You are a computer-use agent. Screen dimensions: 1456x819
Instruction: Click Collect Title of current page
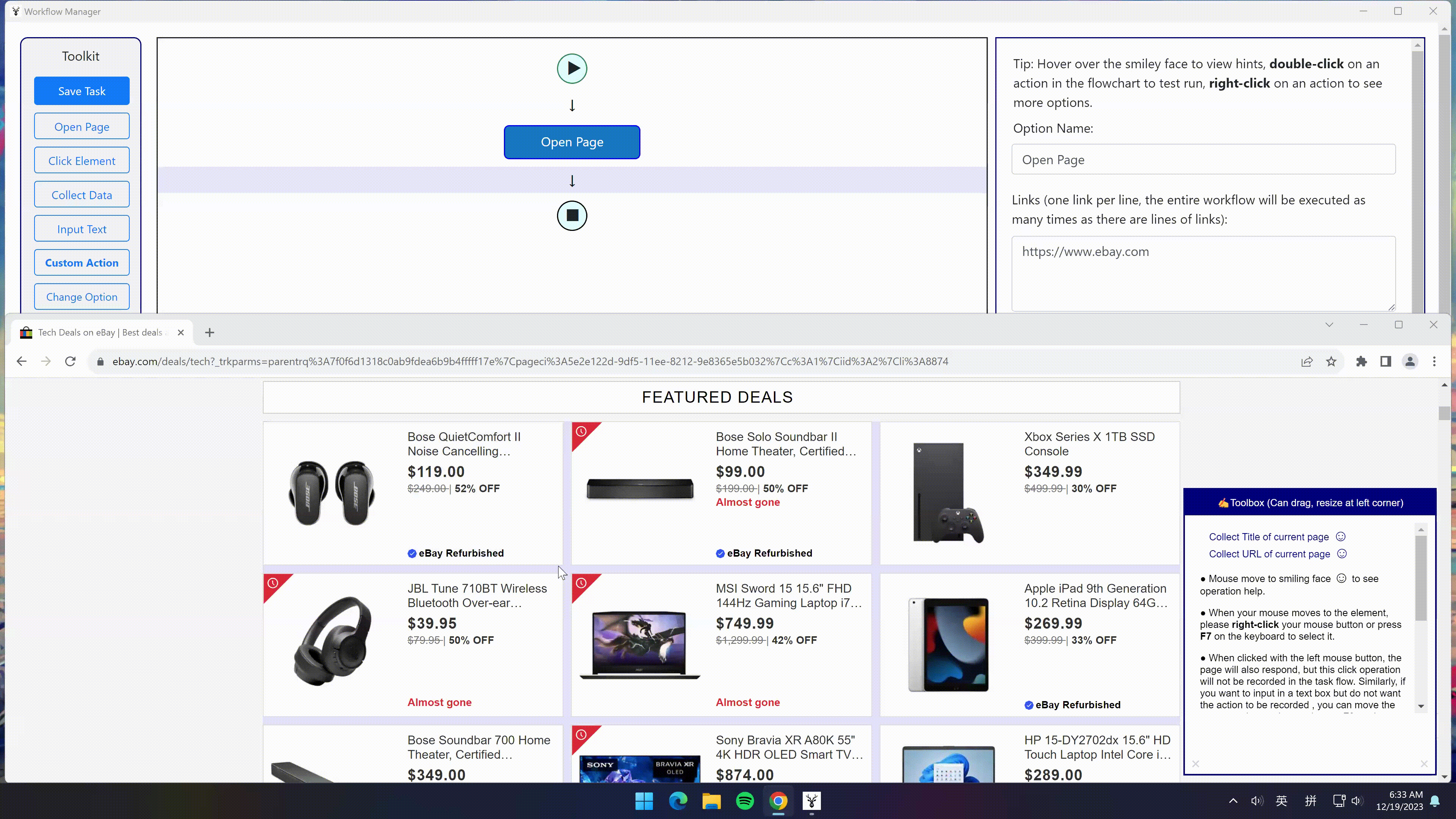[1268, 537]
